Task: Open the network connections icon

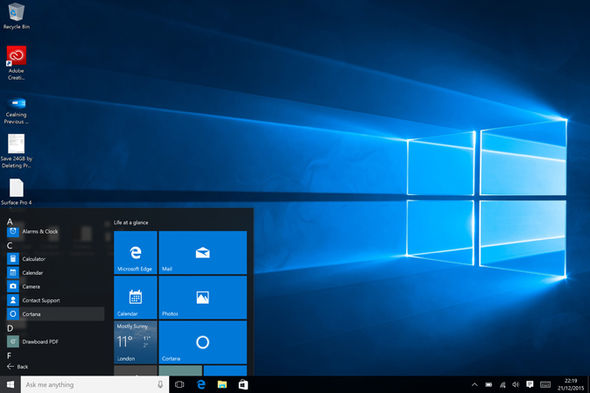Action: tap(502, 384)
